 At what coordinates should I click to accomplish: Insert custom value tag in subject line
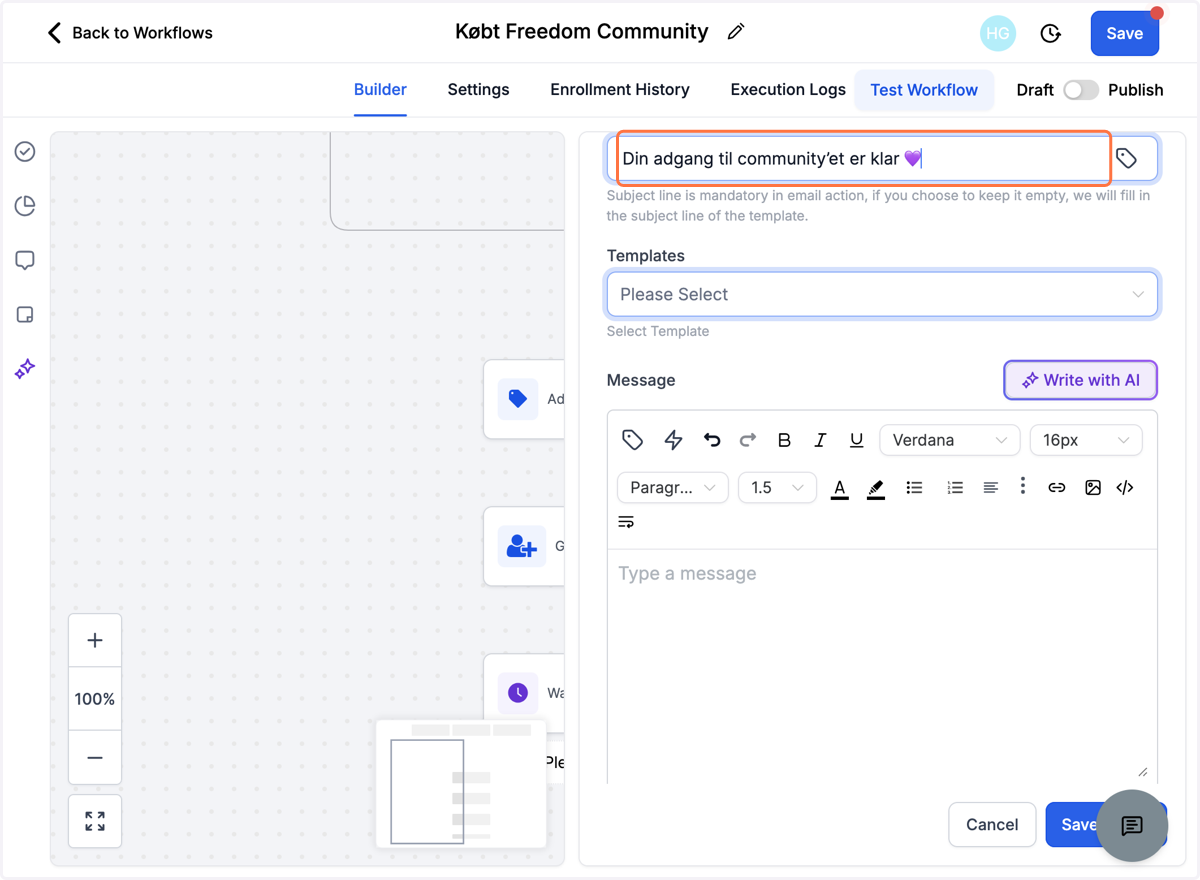(x=1127, y=158)
